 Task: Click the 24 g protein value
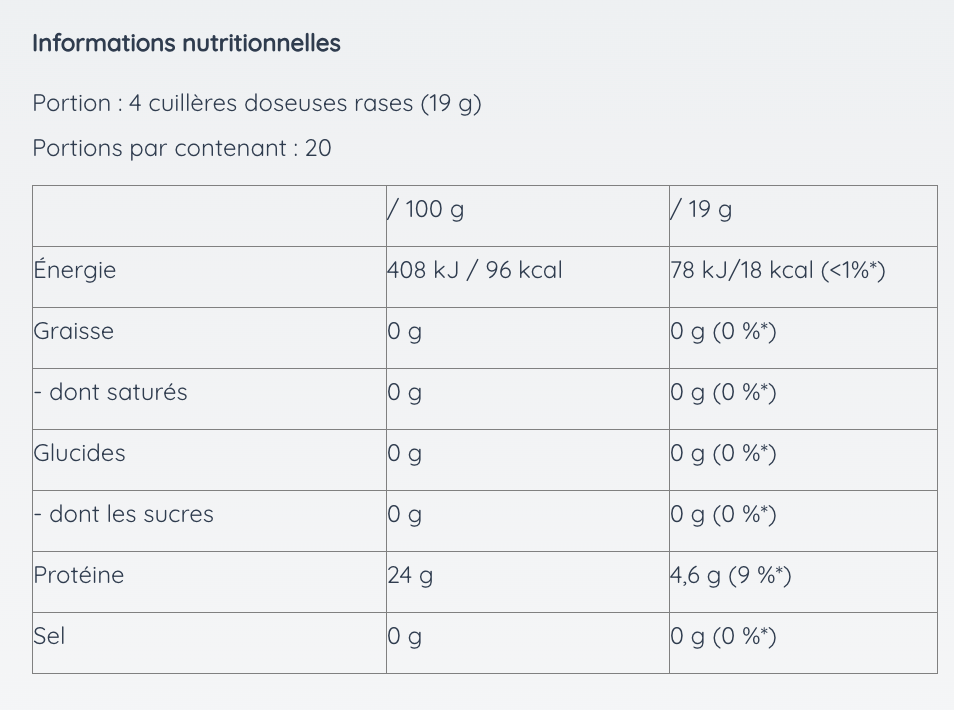410,575
